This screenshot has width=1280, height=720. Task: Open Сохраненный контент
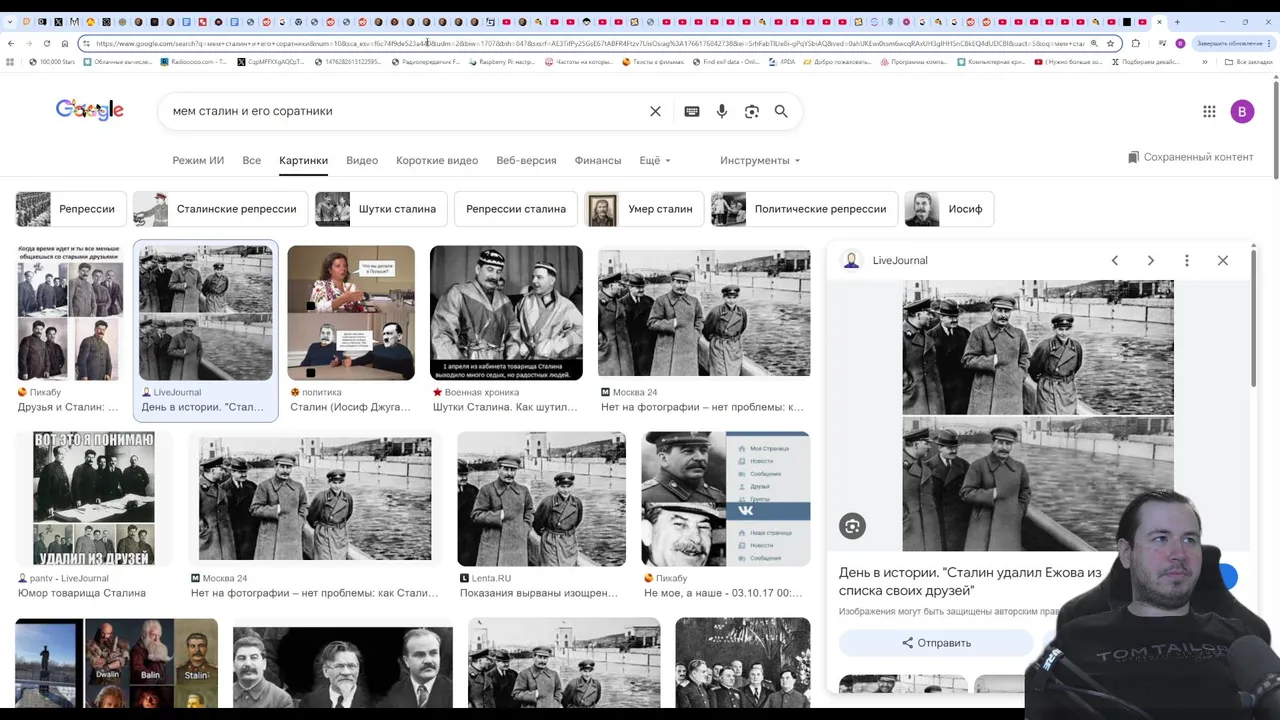point(1190,157)
